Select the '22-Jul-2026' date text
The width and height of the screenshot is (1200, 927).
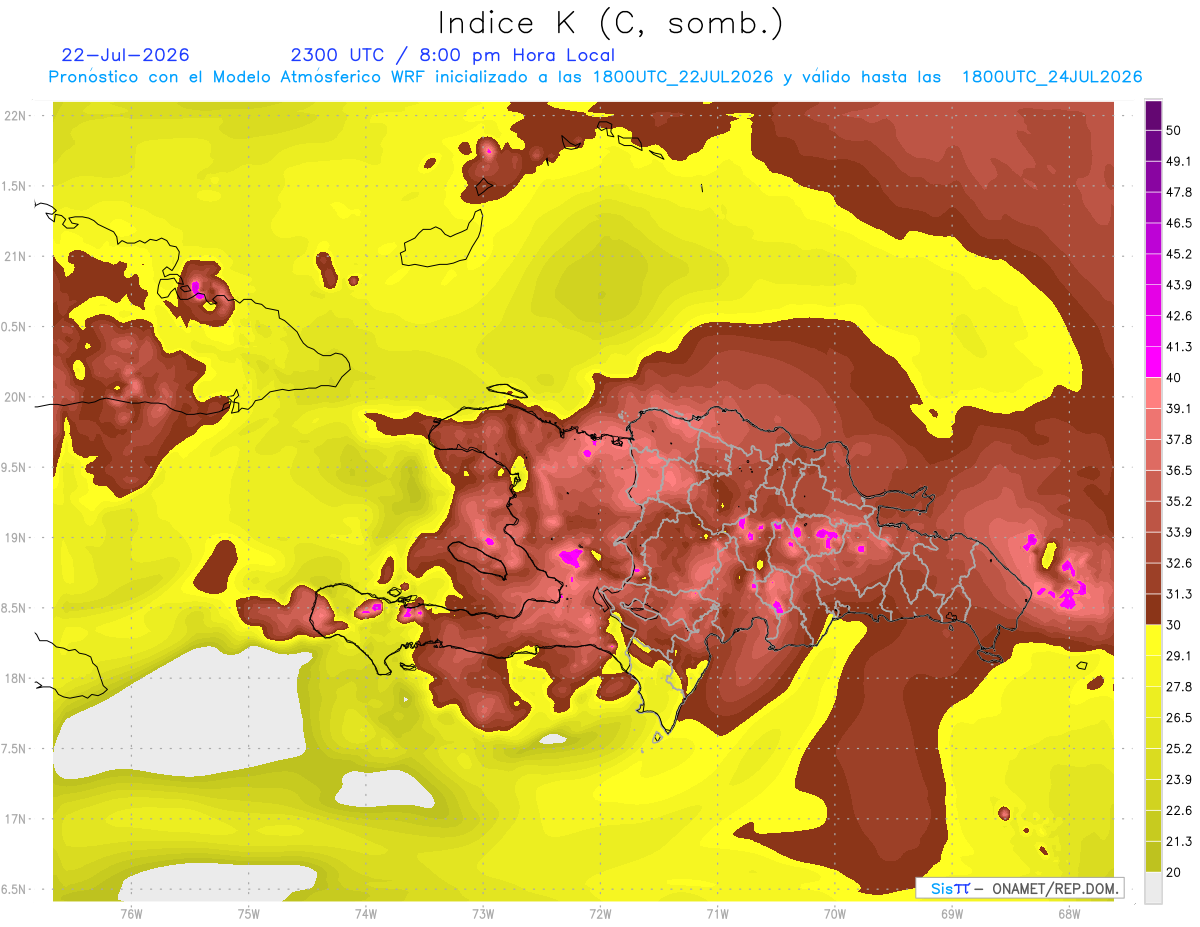[125, 55]
